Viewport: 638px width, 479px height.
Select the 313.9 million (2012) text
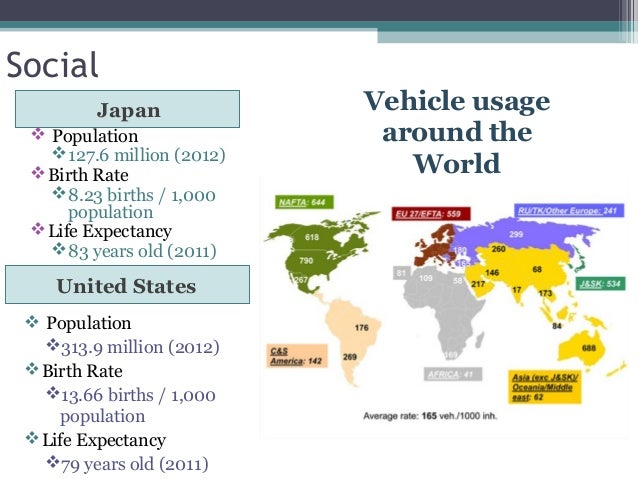140,347
